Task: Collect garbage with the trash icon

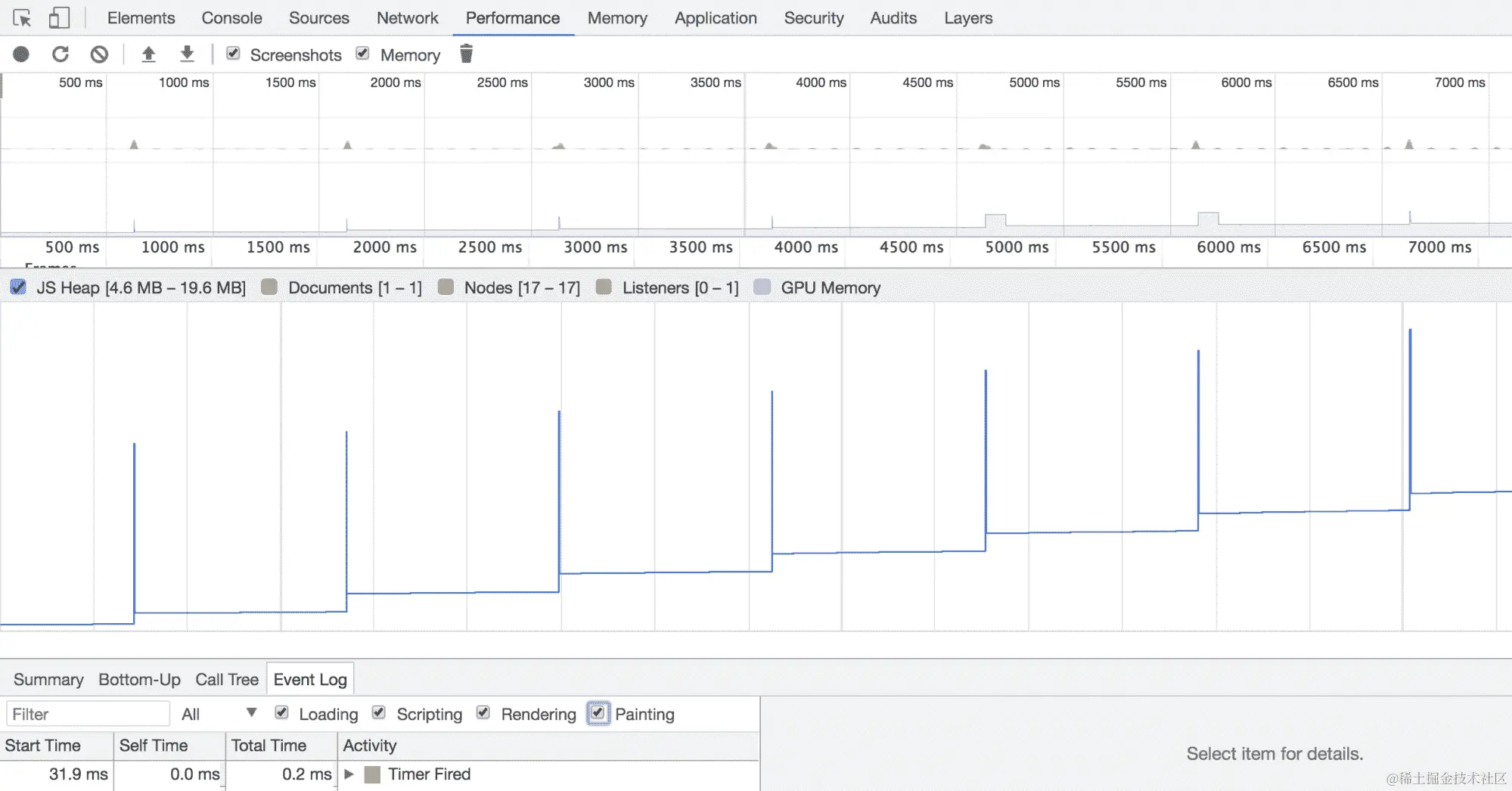Action: (467, 54)
